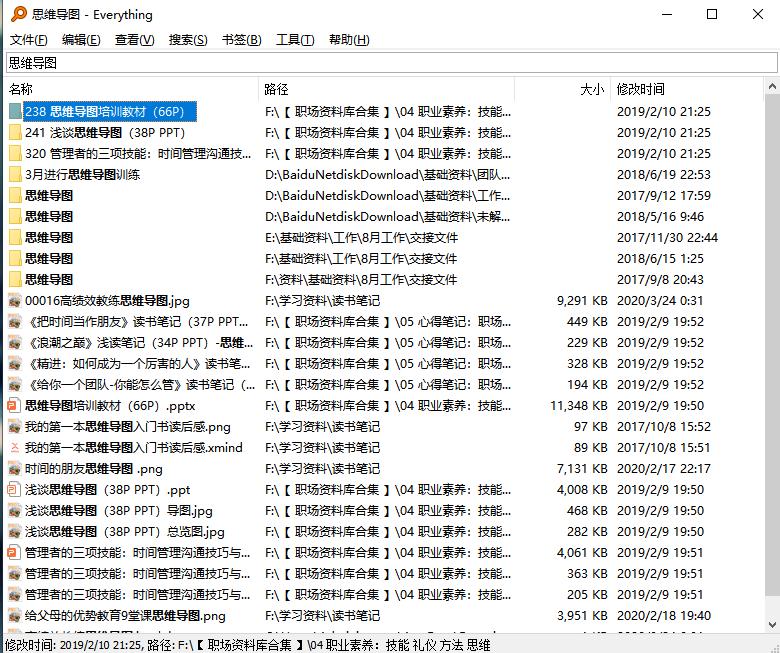This screenshot has width=780, height=653.
Task: Click image icon of 时间的朋友思维导图 .png
Action: pyautogui.click(x=15, y=468)
